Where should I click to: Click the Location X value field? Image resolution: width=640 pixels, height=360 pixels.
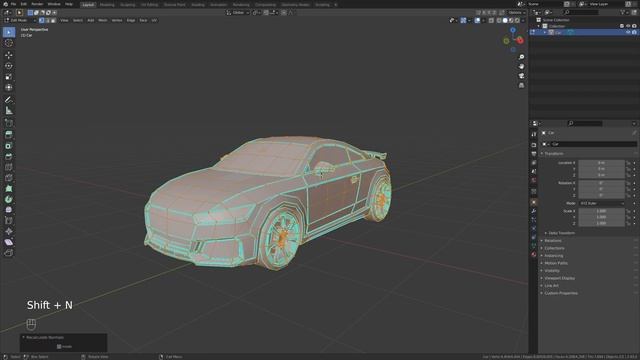pyautogui.click(x=602, y=163)
